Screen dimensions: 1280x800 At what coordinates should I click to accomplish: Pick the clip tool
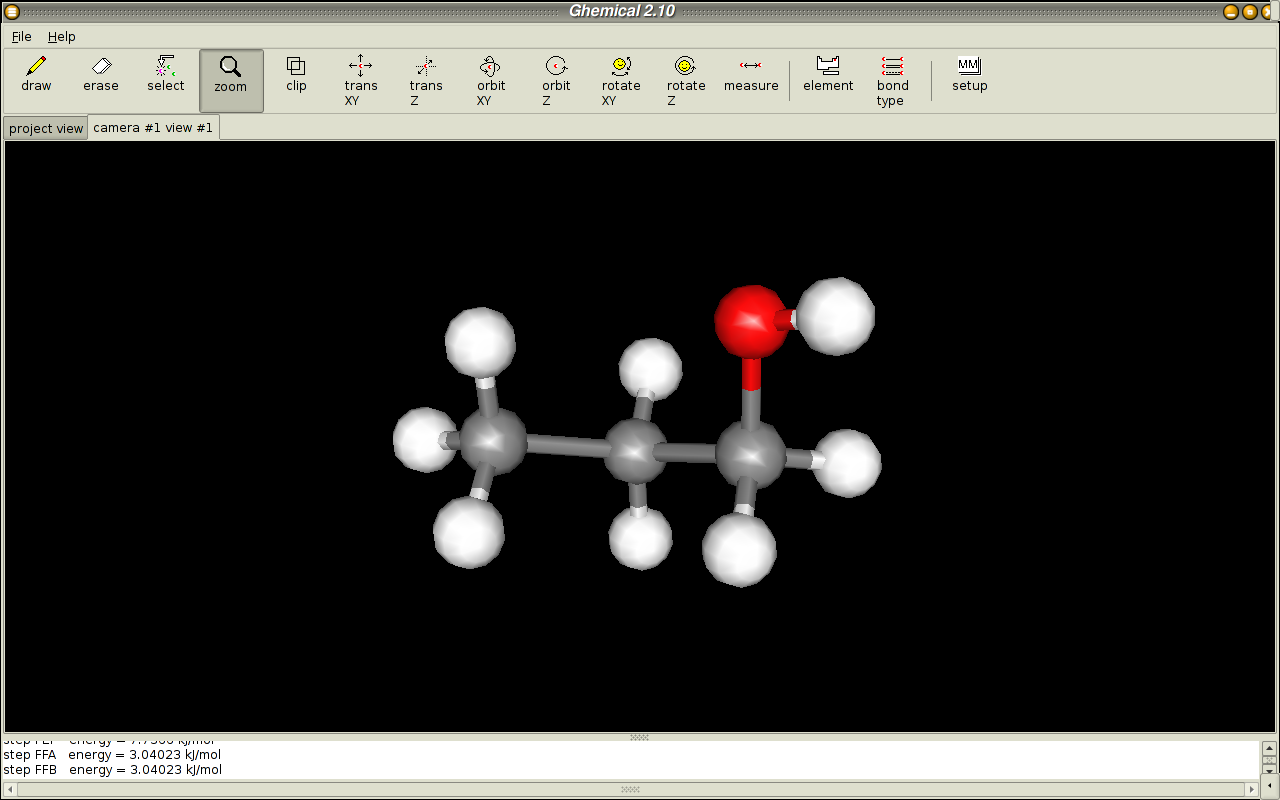296,75
